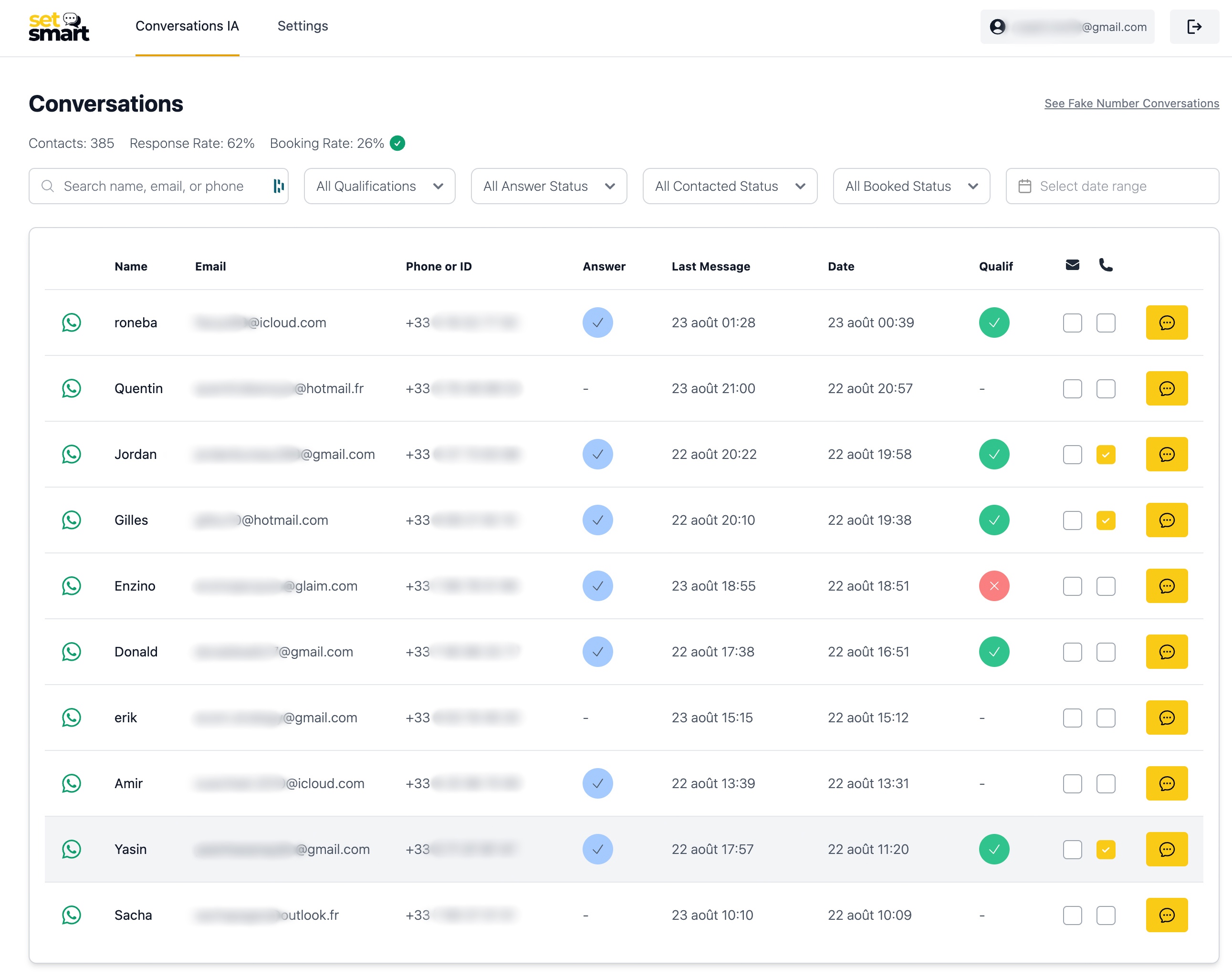Expand the All Contacted Status dropdown
Viewport: 1232px width, 978px height.
click(x=730, y=186)
